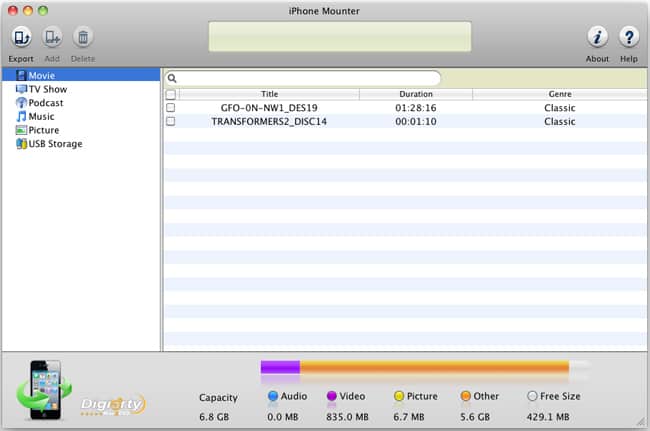Click the purple Video legend dot
This screenshot has width=650, height=431.
click(332, 396)
